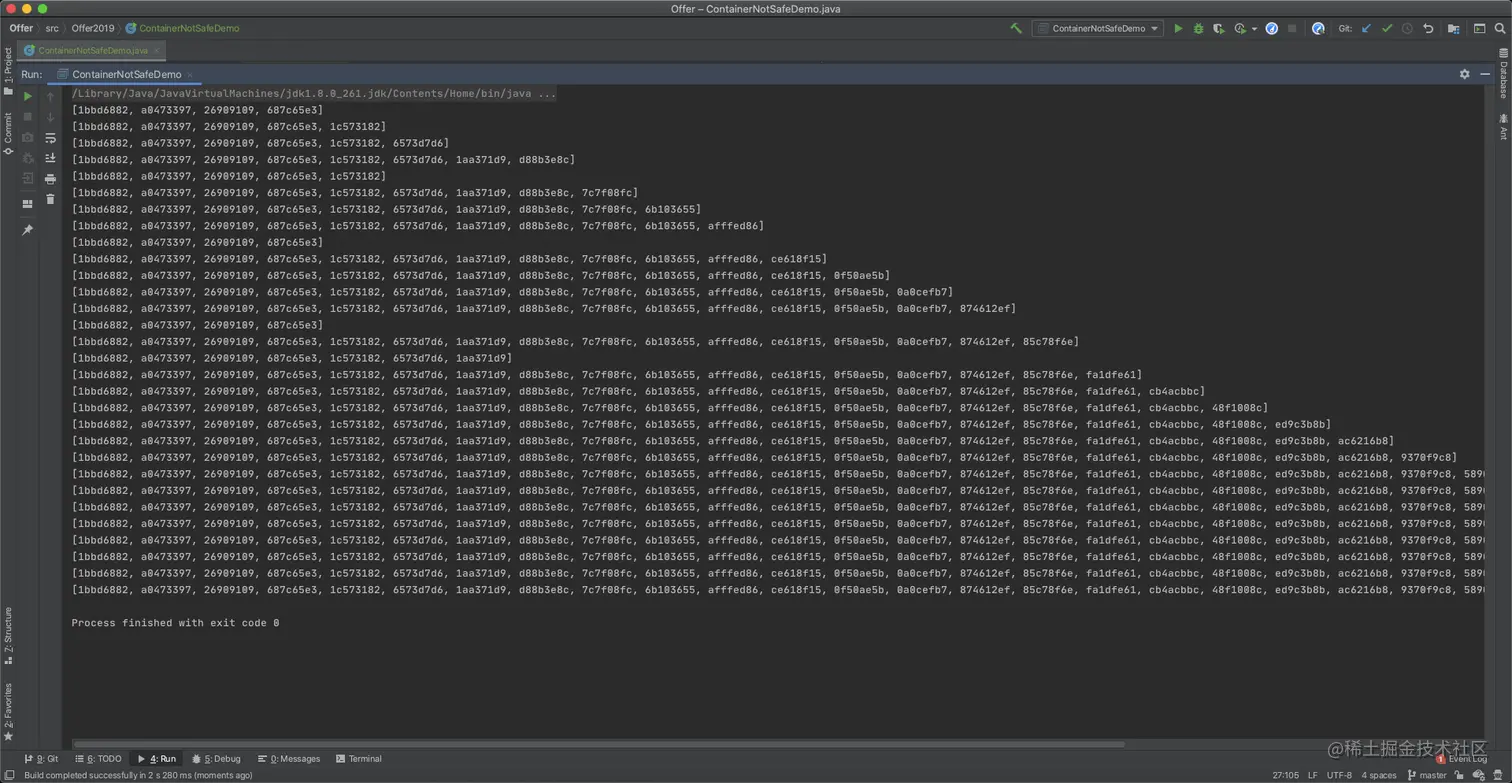Click the horizontal scrollbar under the console

point(598,744)
